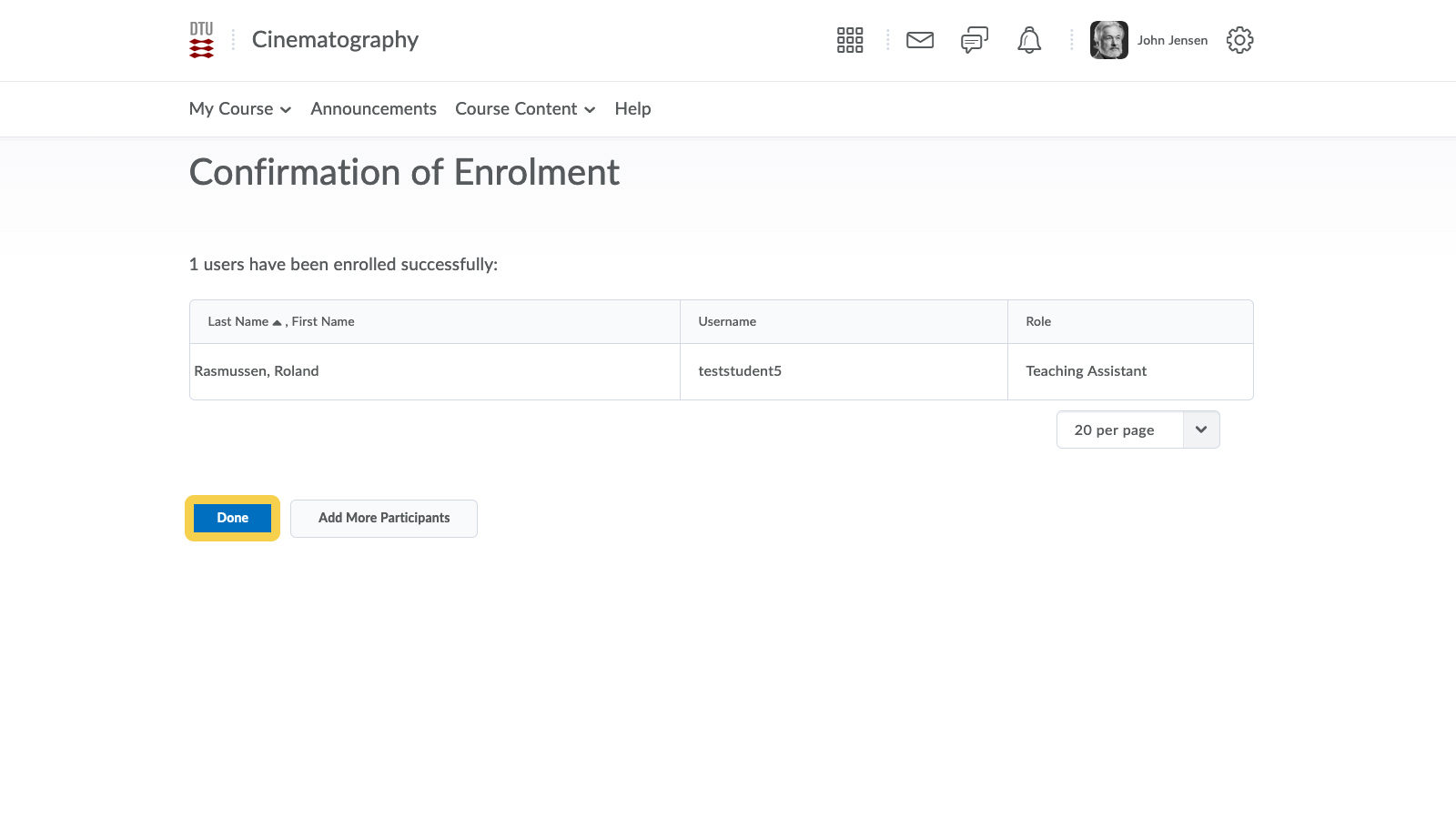Expand the My Course menu

(239, 109)
